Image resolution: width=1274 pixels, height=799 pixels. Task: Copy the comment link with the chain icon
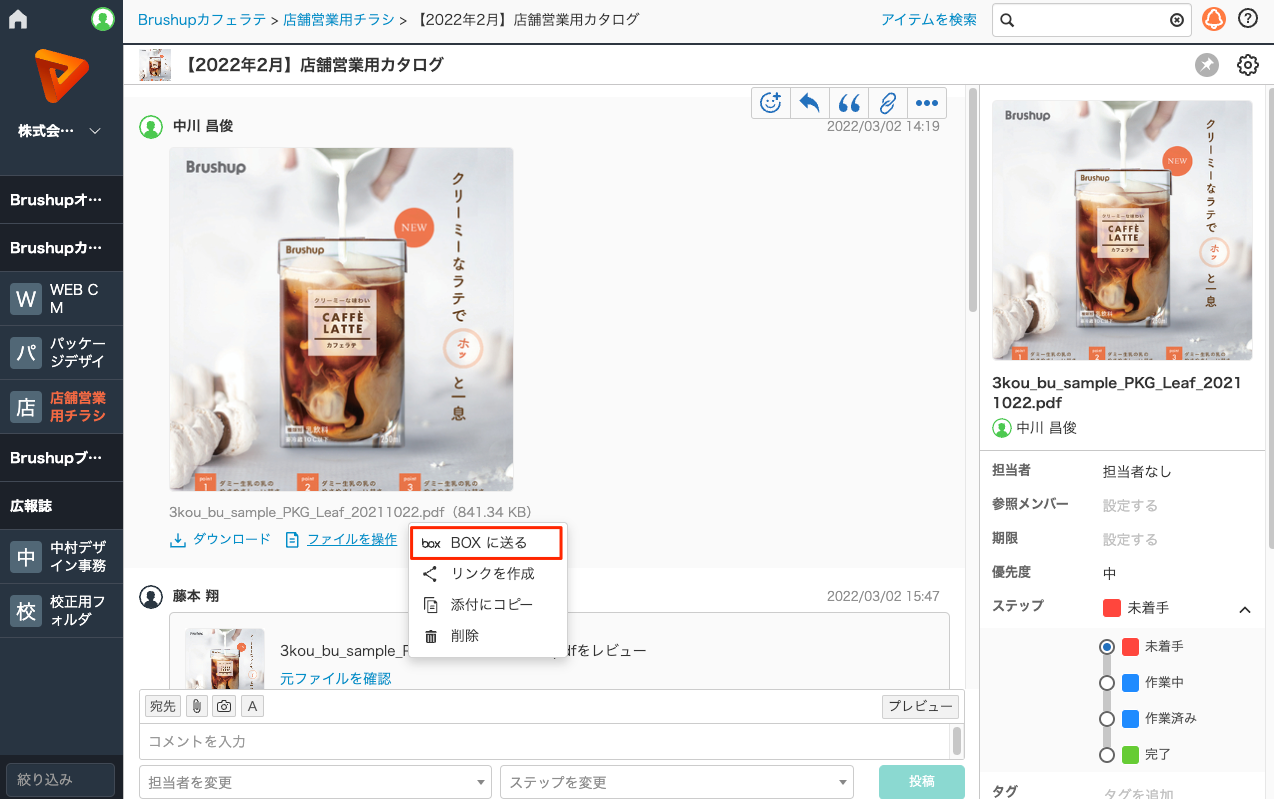pos(888,102)
